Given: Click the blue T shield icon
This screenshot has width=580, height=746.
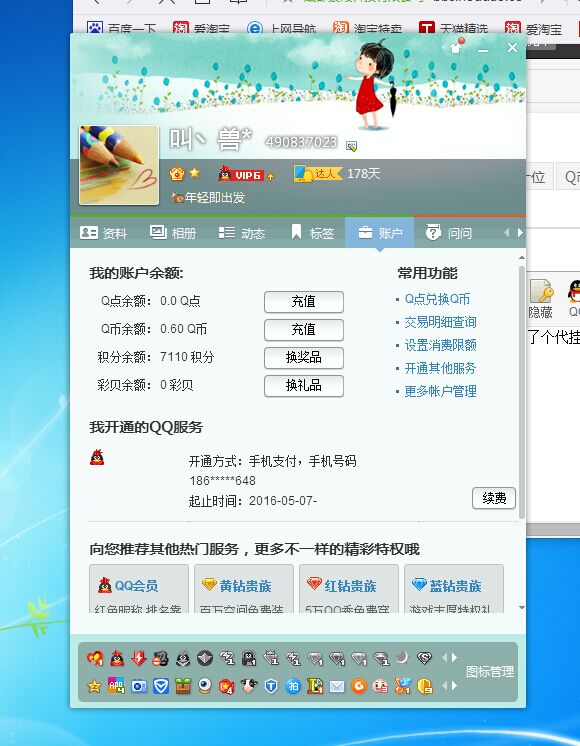Looking at the screenshot, I should (x=271, y=686).
